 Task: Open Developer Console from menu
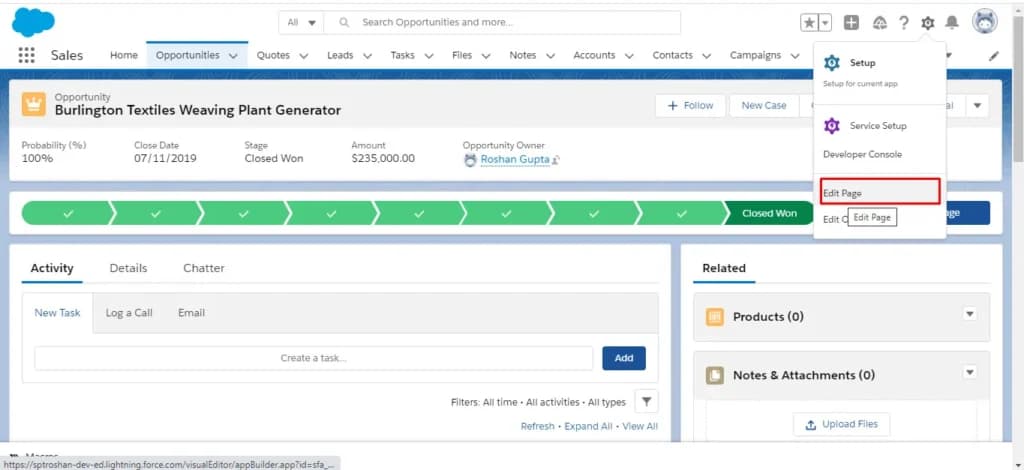pyautogui.click(x=862, y=155)
